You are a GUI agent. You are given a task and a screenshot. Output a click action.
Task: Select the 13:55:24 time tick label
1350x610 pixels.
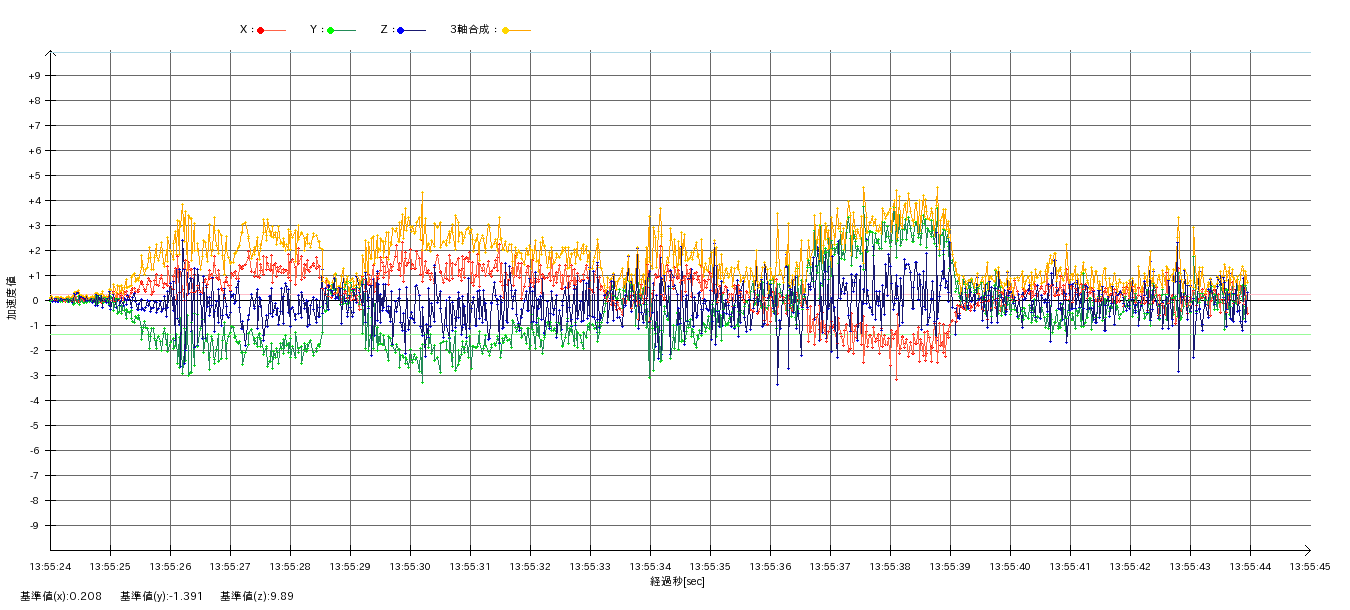coord(50,566)
